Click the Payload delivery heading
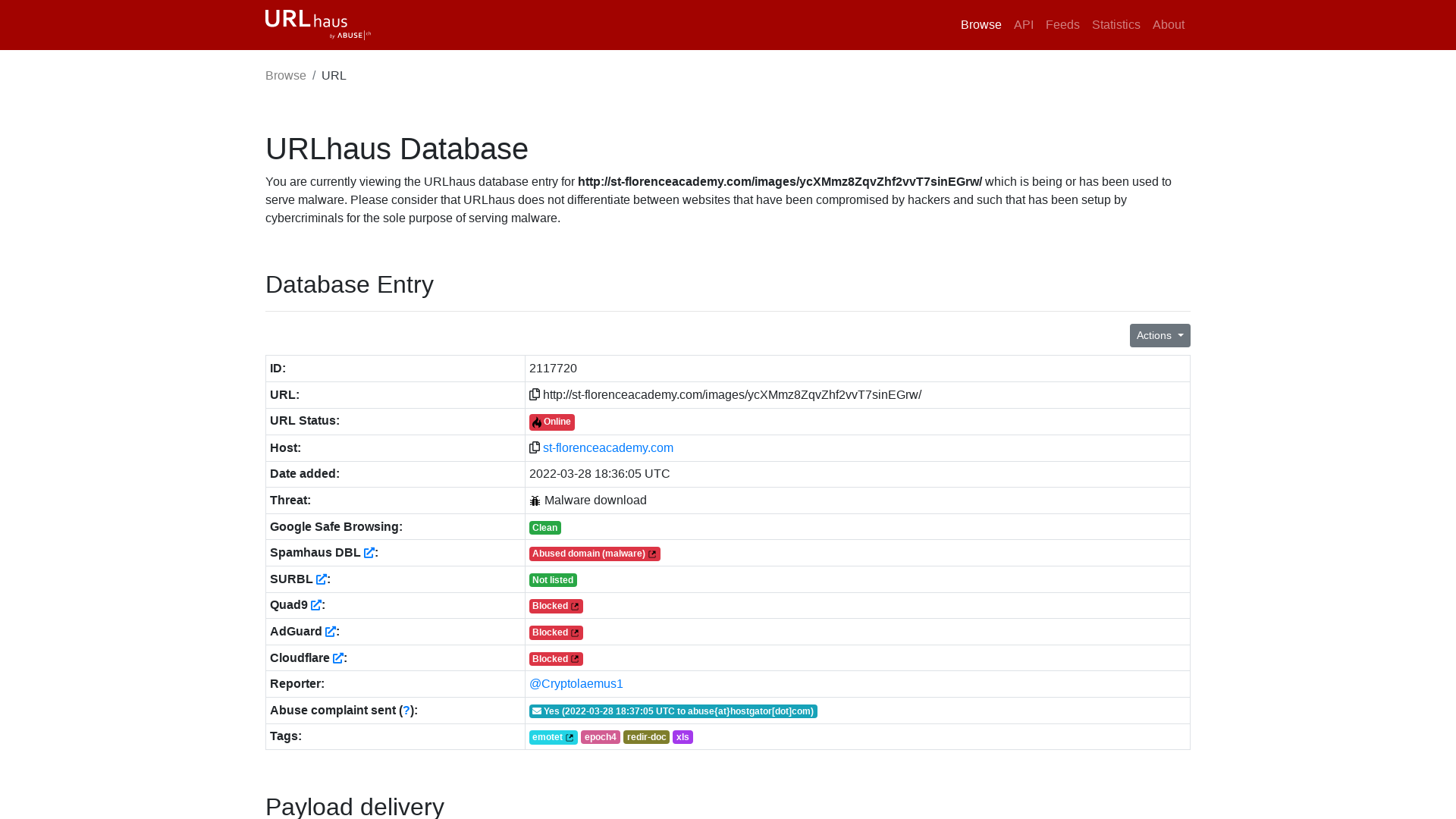This screenshot has height=819, width=1456. point(355,806)
